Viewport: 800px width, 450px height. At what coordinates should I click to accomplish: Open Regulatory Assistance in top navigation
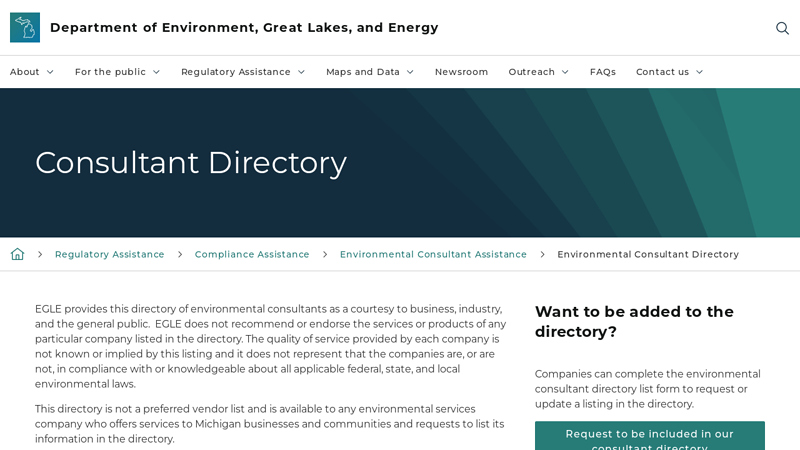[236, 72]
